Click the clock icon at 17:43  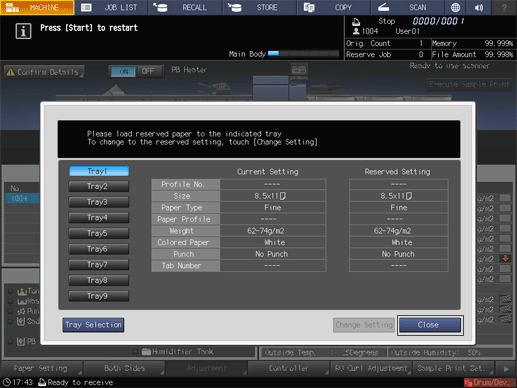pyautogui.click(x=7, y=382)
